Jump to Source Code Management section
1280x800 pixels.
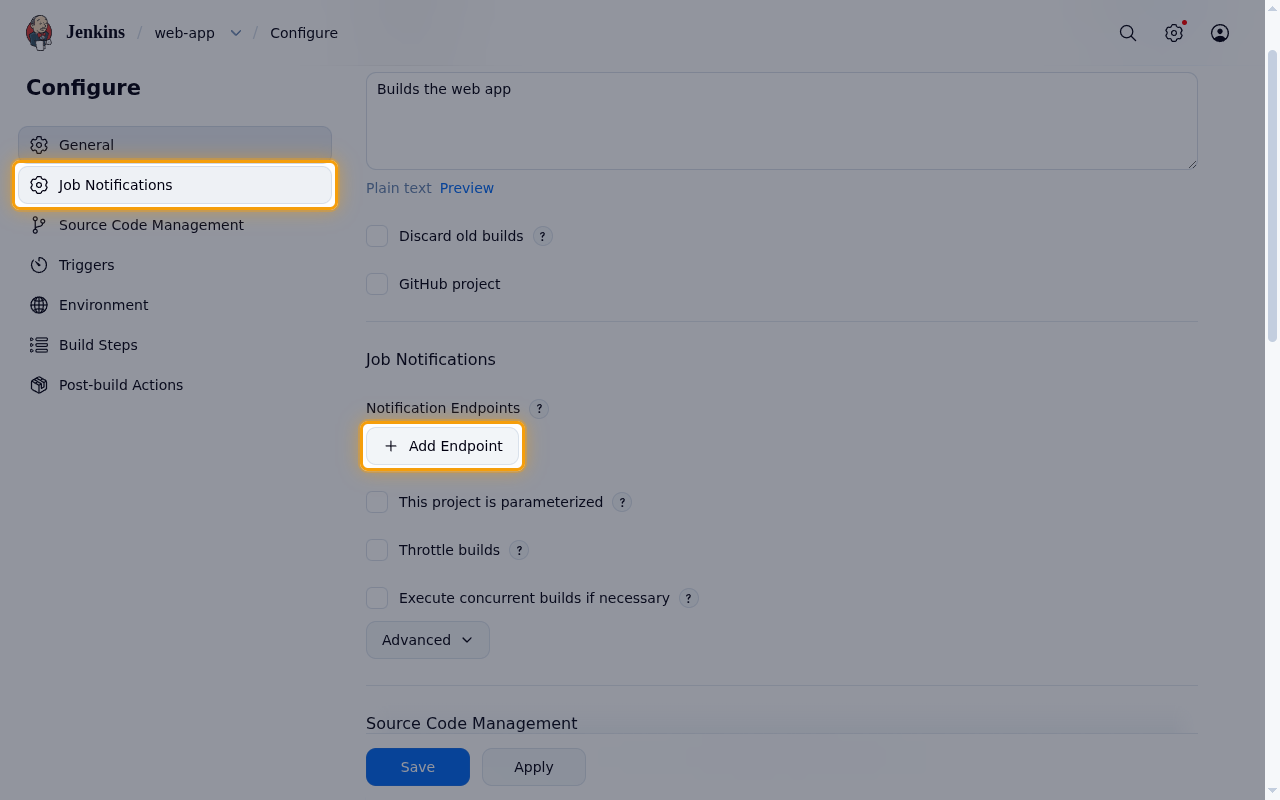(x=175, y=225)
